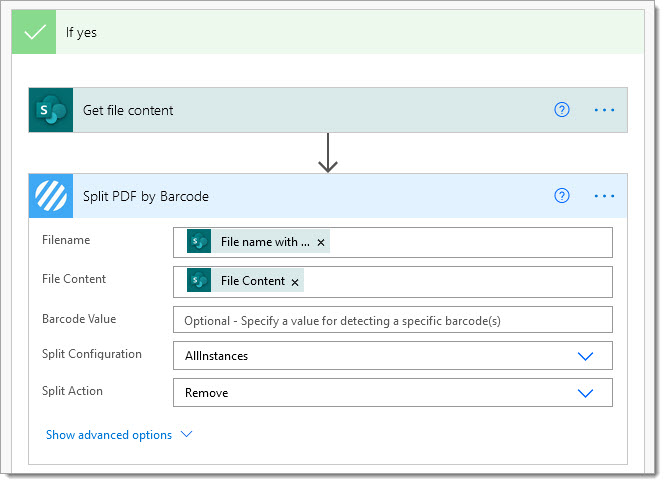Image resolution: width=665 pixels, height=484 pixels.
Task: Open the ellipsis menu for Split PDF by Barcode
Action: tap(604, 196)
